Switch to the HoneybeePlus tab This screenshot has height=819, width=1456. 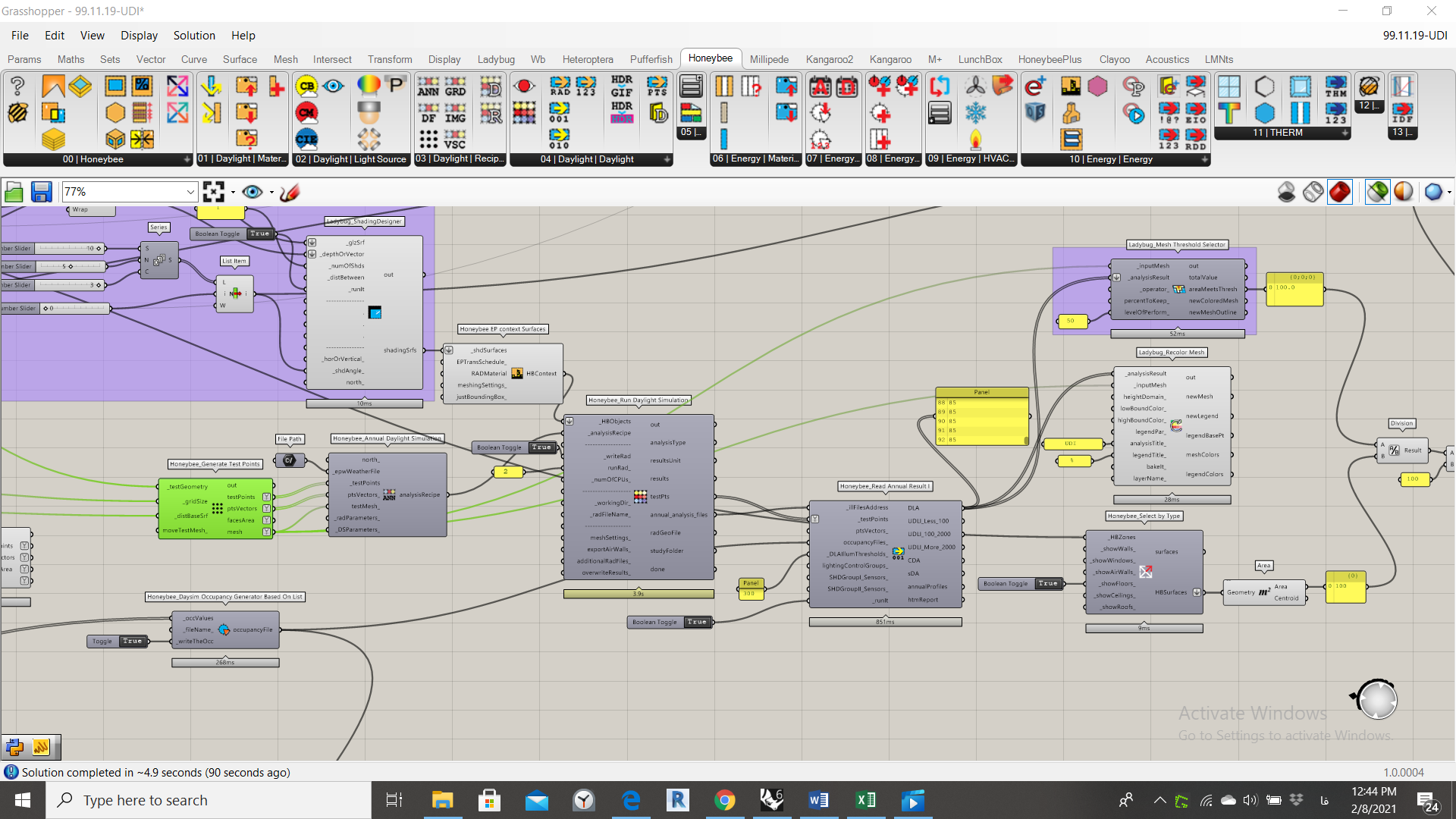[1050, 59]
